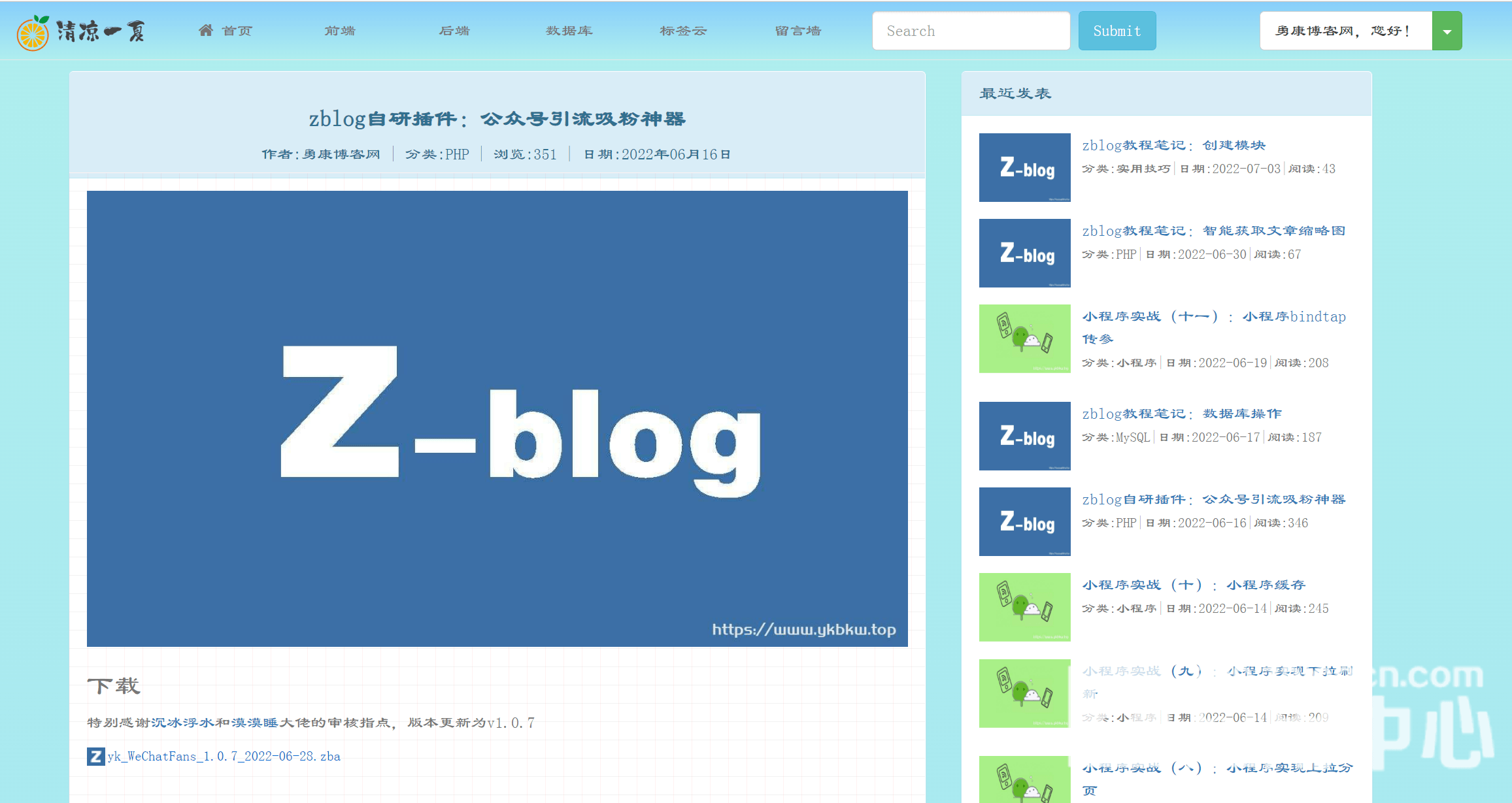The image size is (1512, 803).
Task: Open the 数据库 menu item
Action: (x=569, y=31)
